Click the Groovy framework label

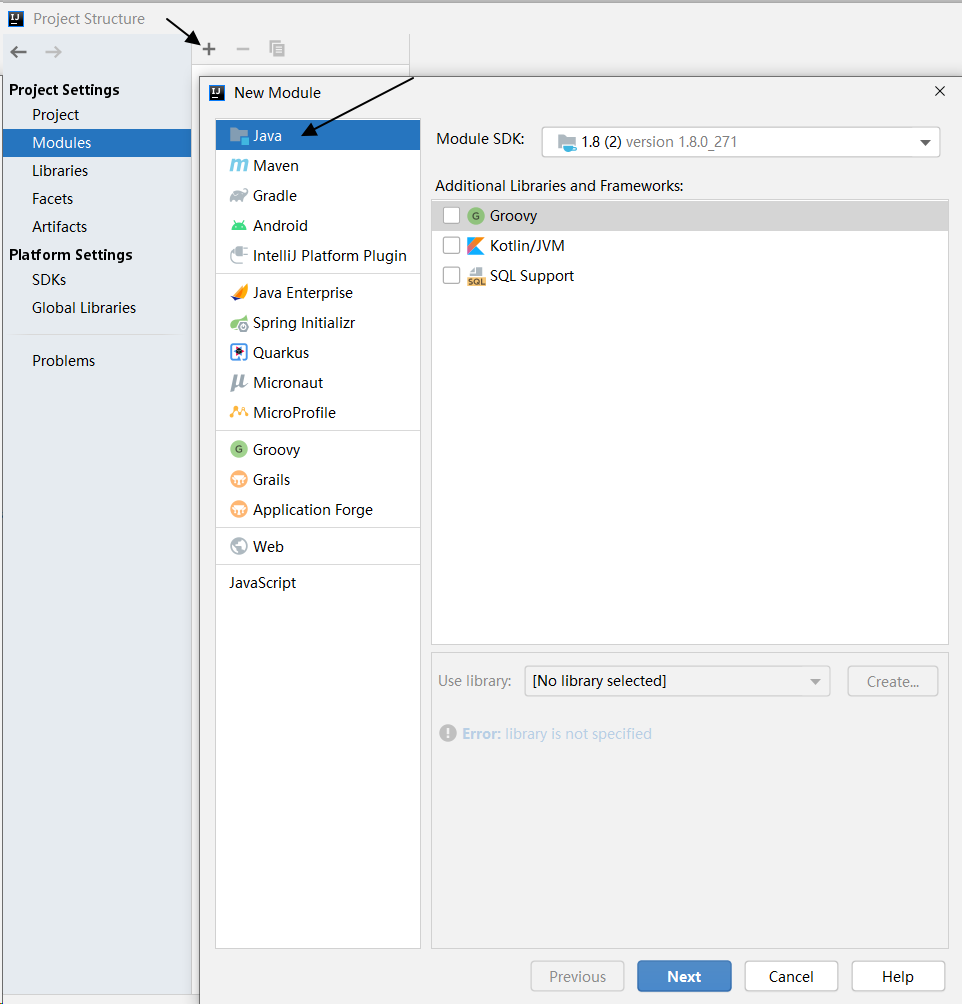513,216
